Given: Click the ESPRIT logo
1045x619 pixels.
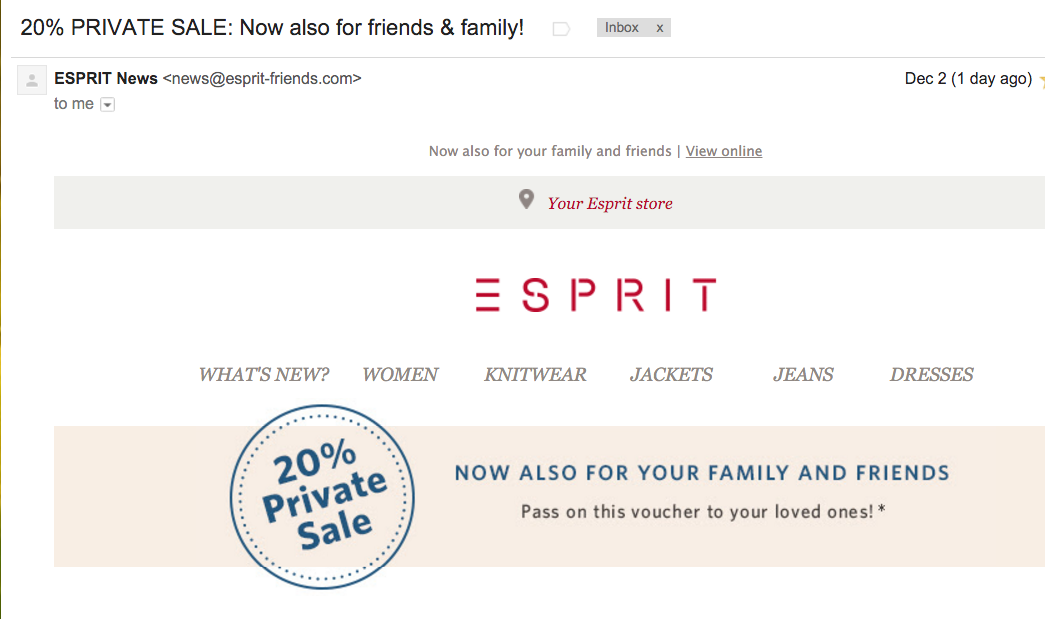Looking at the screenshot, I should pos(596,295).
